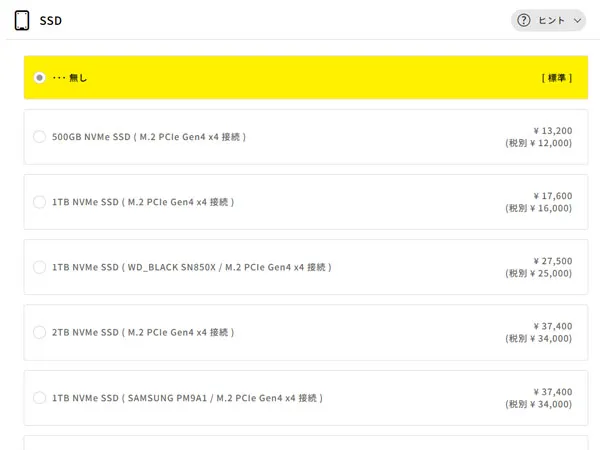Screen dimensions: 600x450
Task: Click the 2TB row's ¥37,400 price
Action: pyautogui.click(x=553, y=326)
